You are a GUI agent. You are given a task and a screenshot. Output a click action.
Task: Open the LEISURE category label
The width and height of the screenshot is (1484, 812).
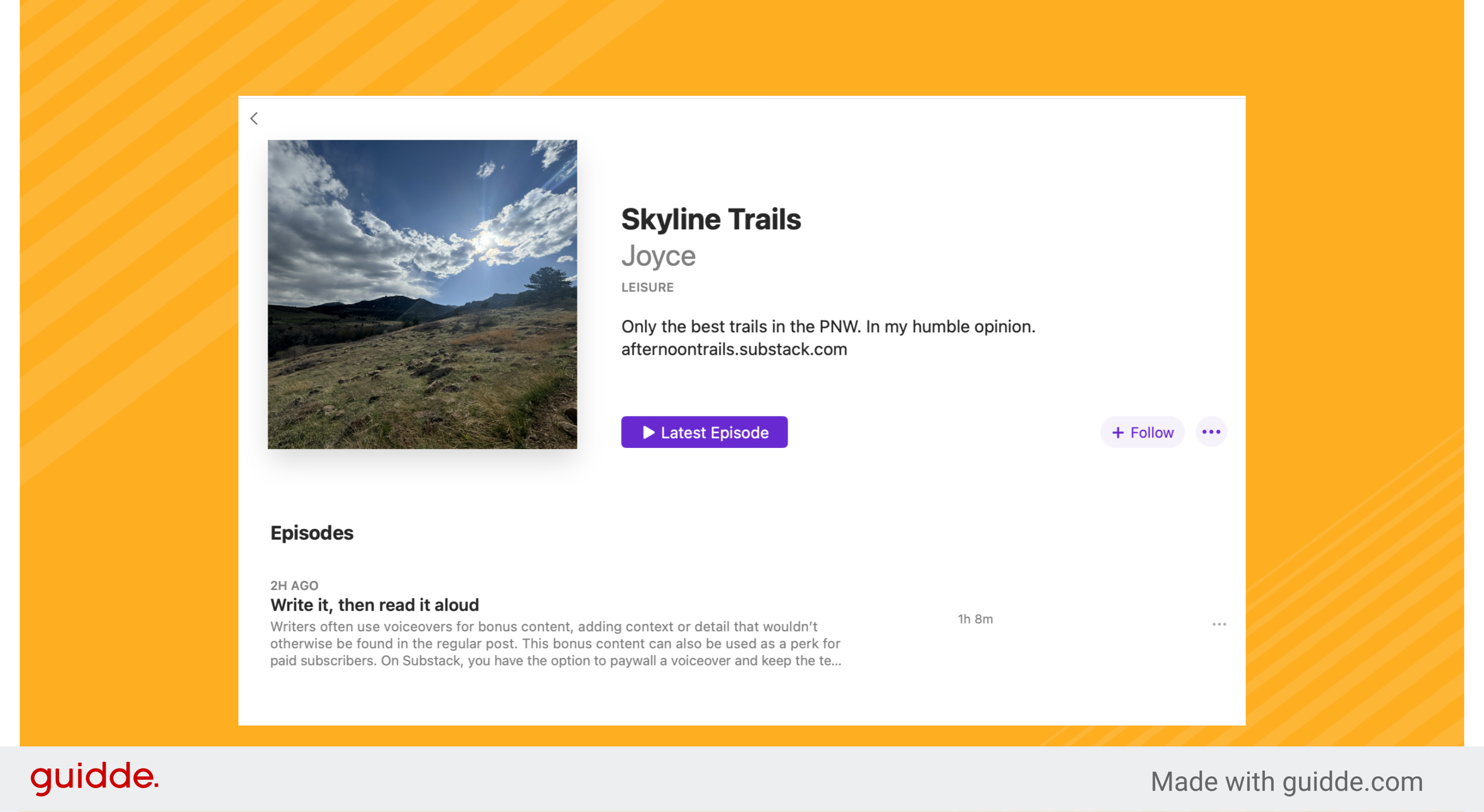647,287
